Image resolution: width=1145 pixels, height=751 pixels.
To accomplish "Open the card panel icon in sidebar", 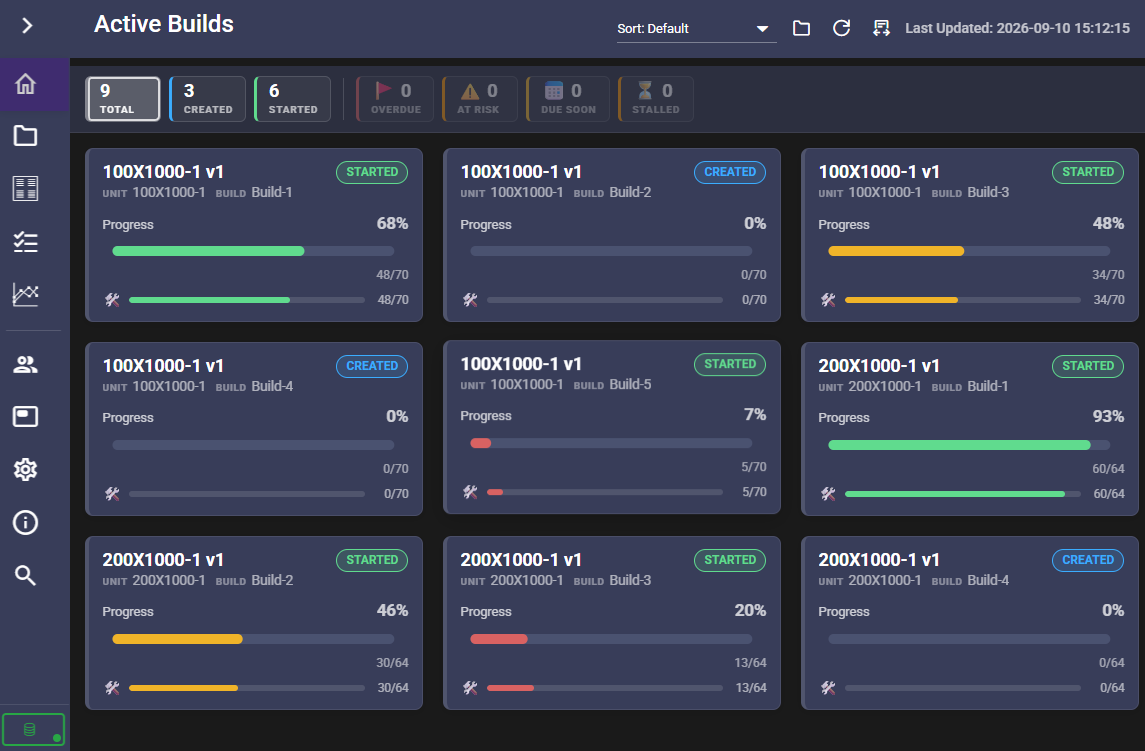I will pyautogui.click(x=26, y=416).
